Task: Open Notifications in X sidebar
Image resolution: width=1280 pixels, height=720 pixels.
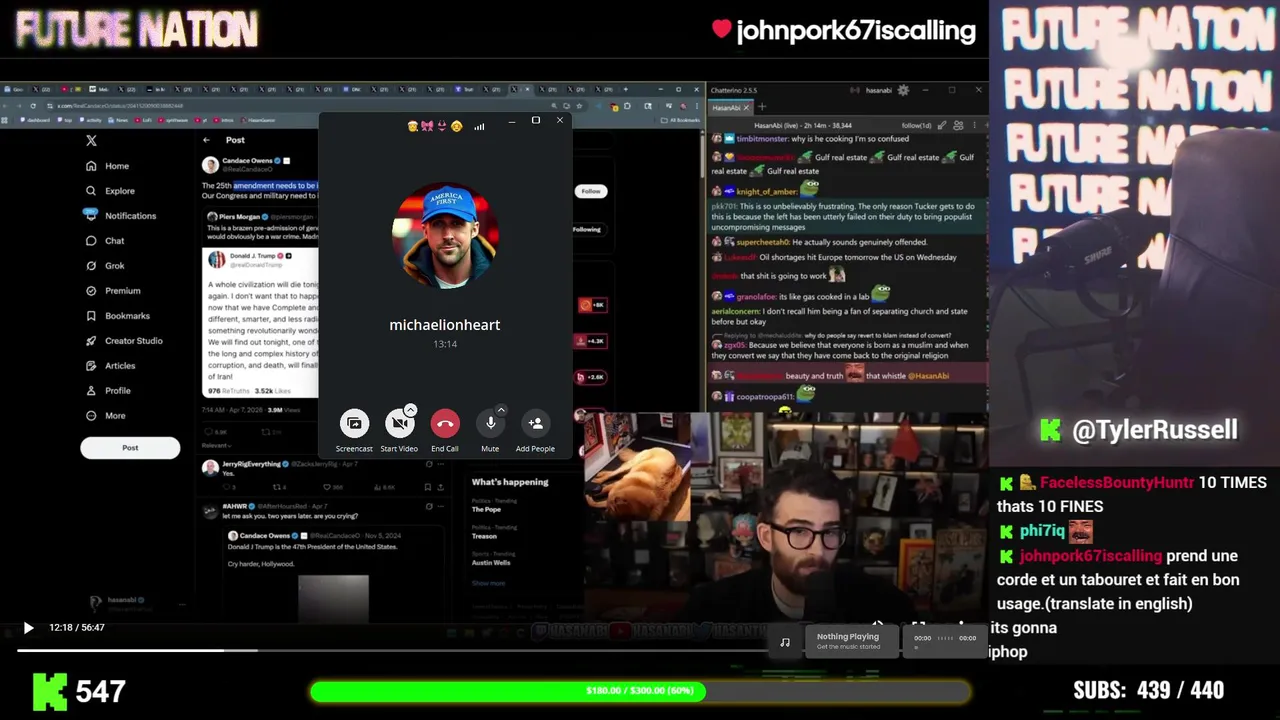Action: [120, 216]
